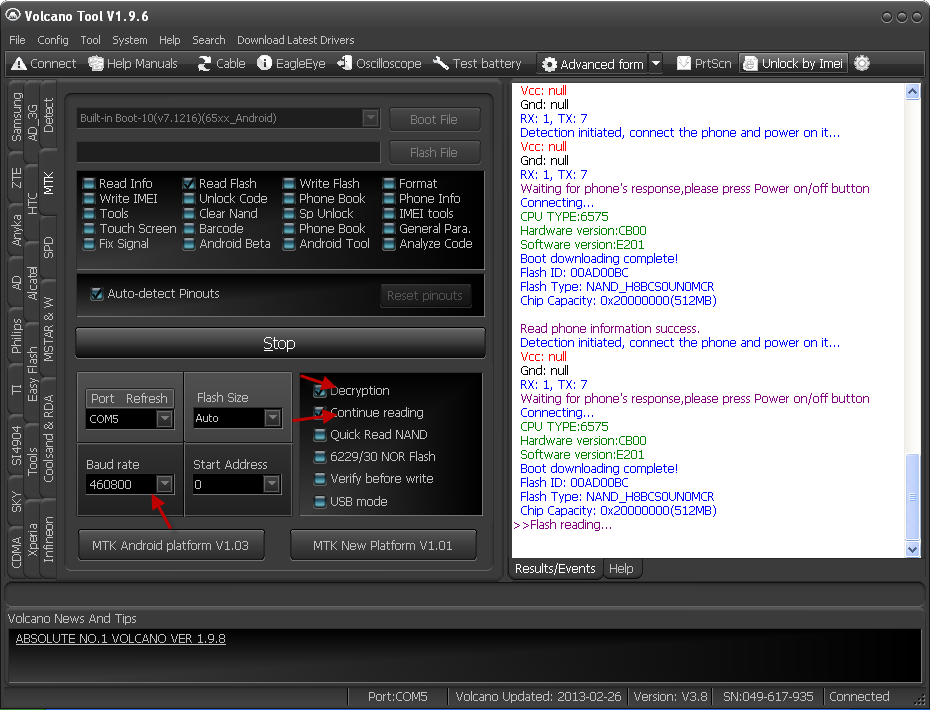Enable the Sp Unlock checkbox
Image resolution: width=930 pixels, height=710 pixels.
click(x=289, y=214)
